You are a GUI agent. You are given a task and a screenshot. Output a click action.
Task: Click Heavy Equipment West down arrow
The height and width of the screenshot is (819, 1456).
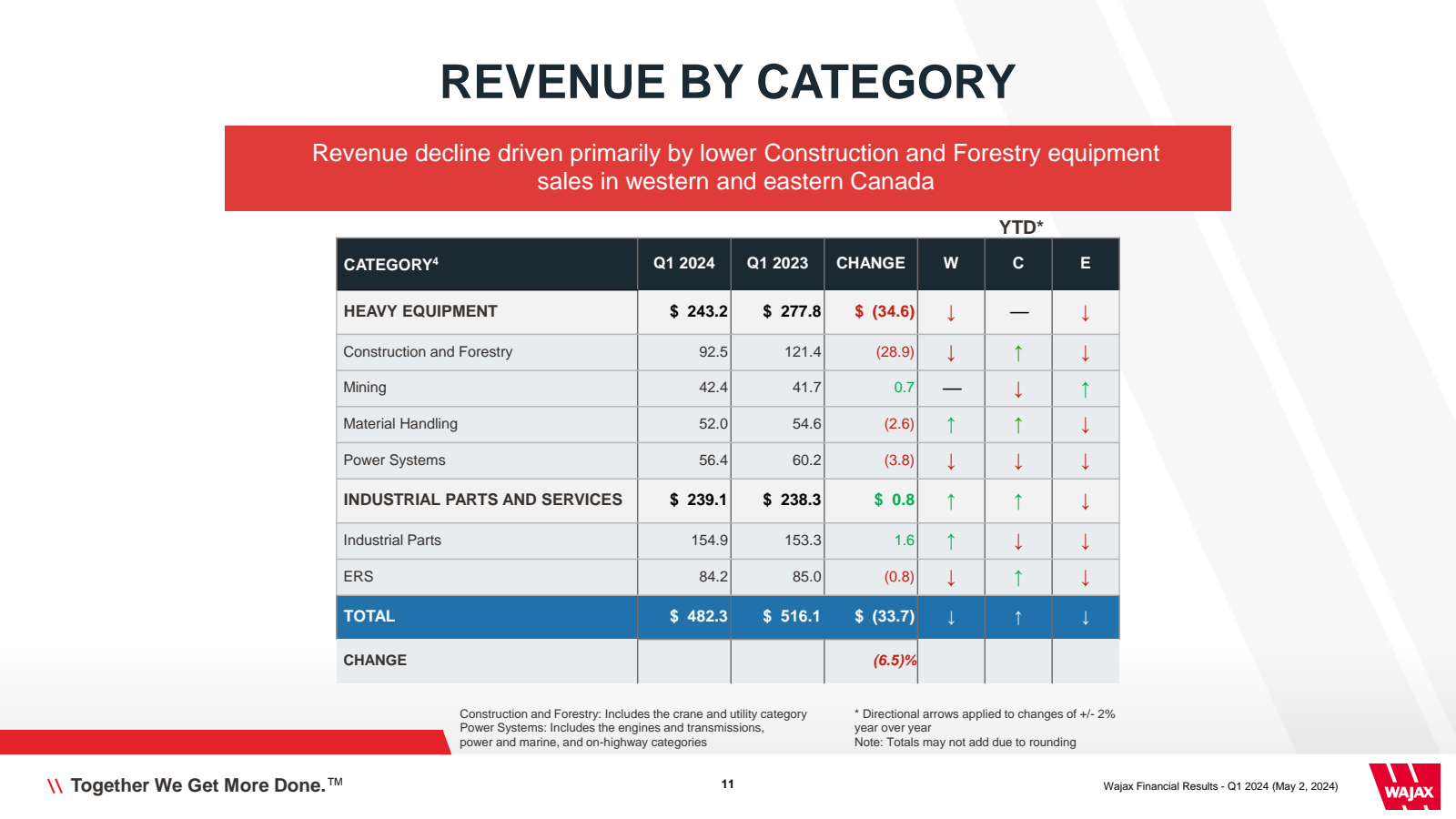pos(951,313)
